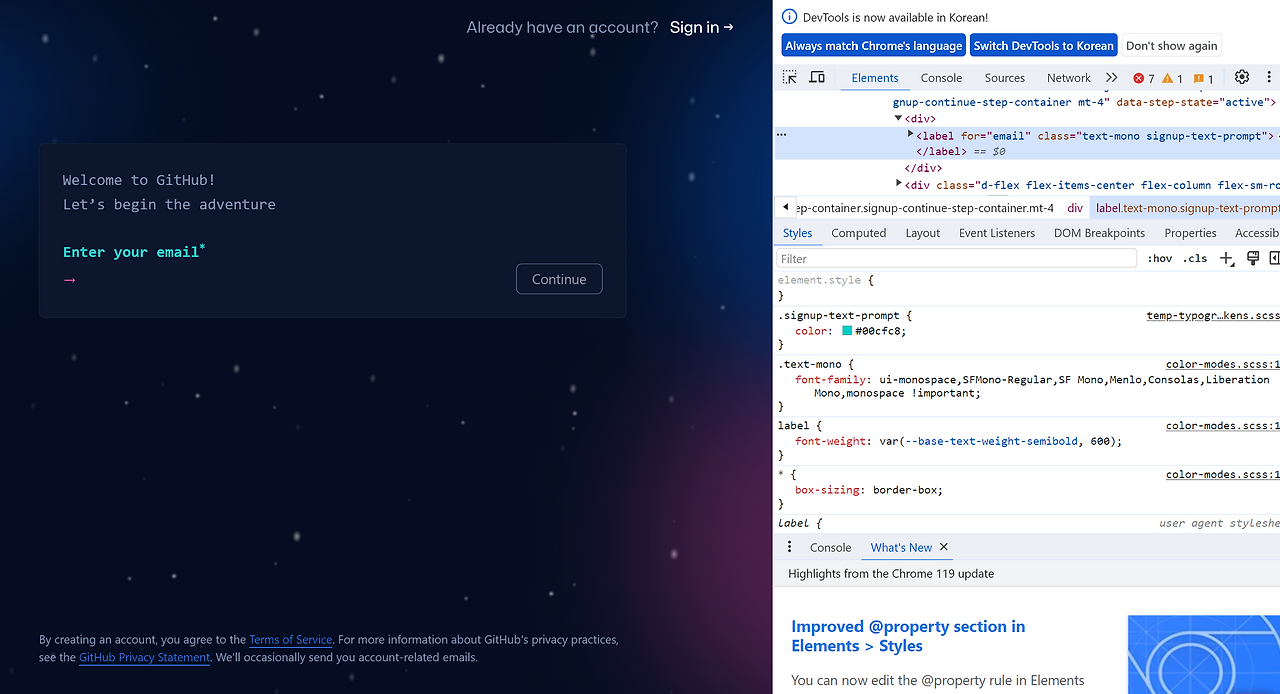
Task: Open the GitHub Privacy Statement link
Action: (144, 657)
